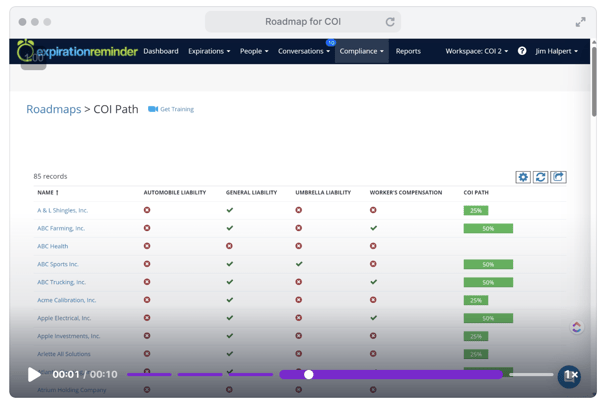This screenshot has width=600, height=405.
Task: Open the table settings gear icon
Action: [523, 177]
